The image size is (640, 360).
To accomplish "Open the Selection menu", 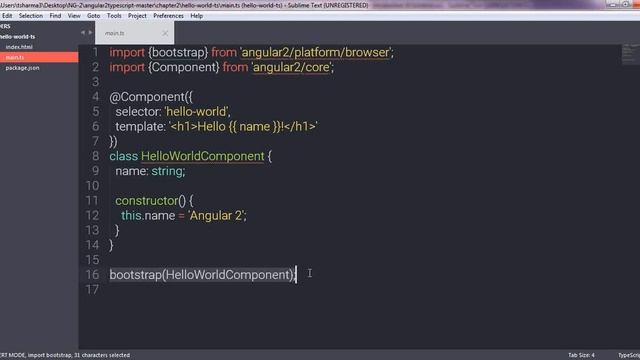I will pyautogui.click(x=31, y=16).
